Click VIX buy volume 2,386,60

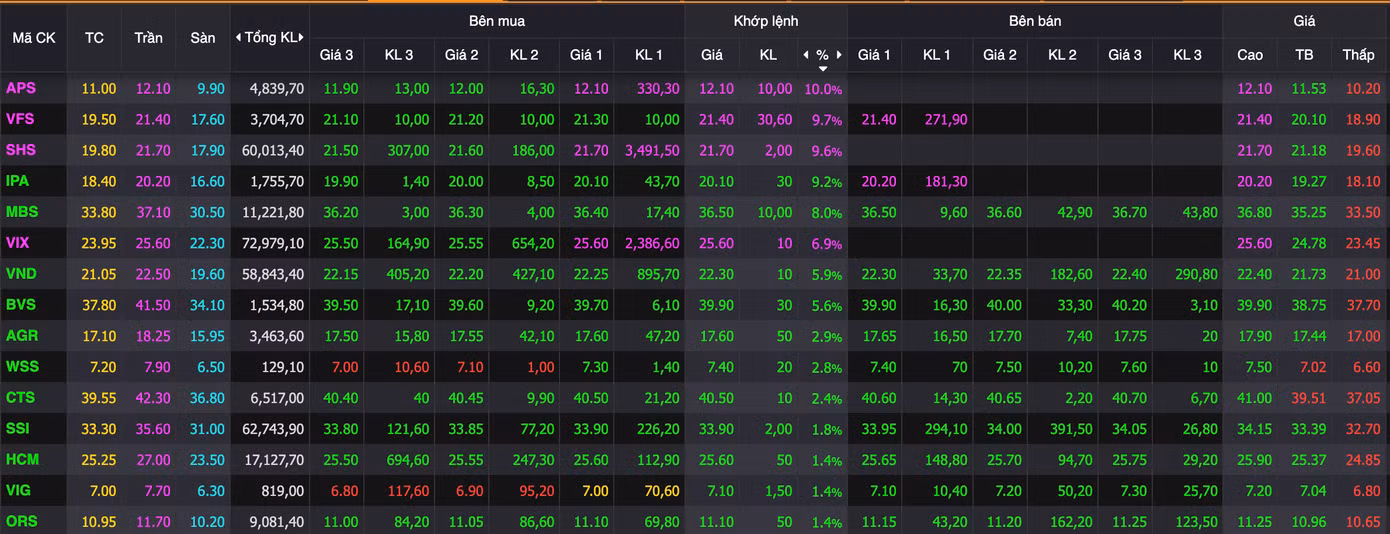[652, 244]
